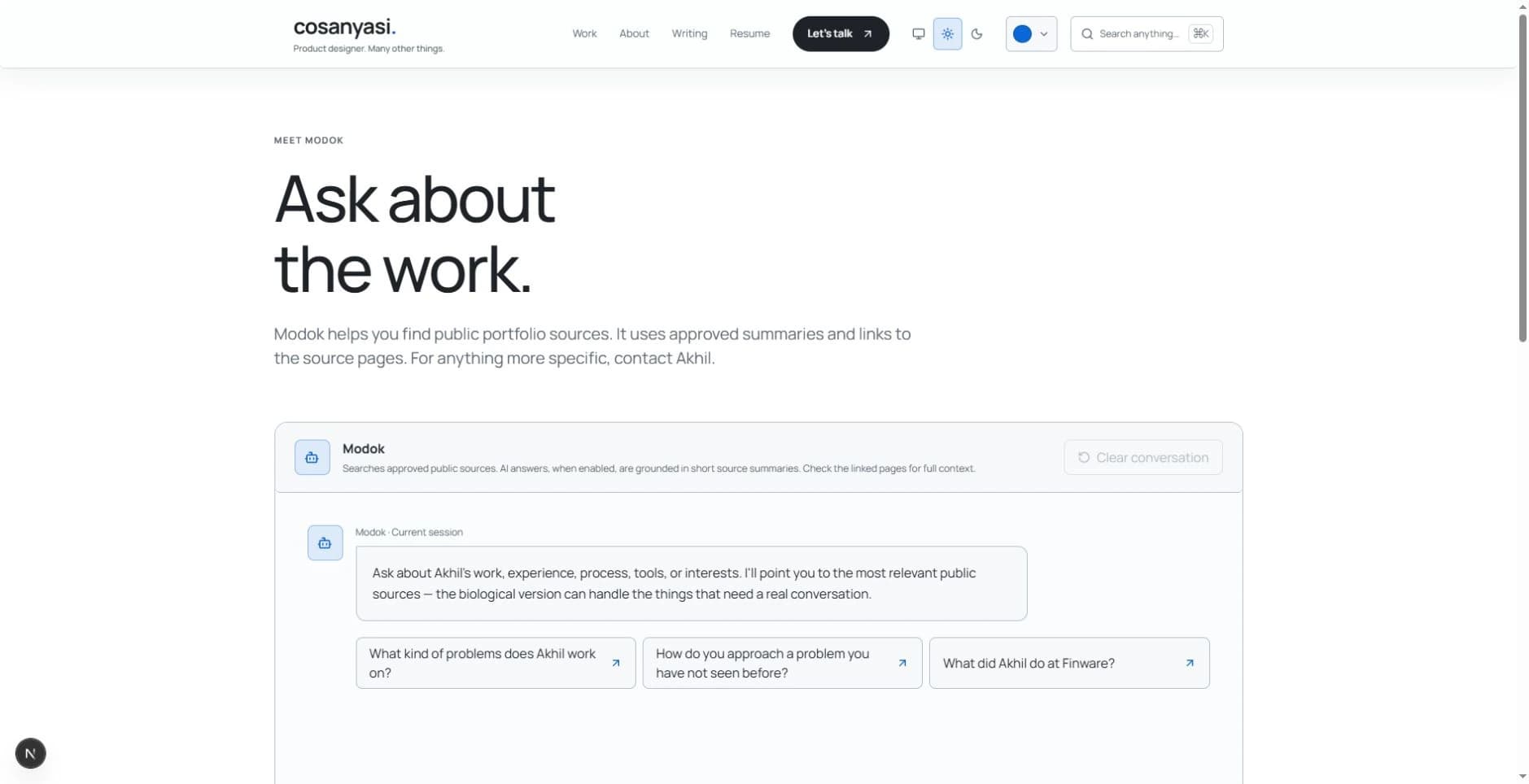Focus the Search anything field
The height and width of the screenshot is (784, 1529).
pos(1147,34)
